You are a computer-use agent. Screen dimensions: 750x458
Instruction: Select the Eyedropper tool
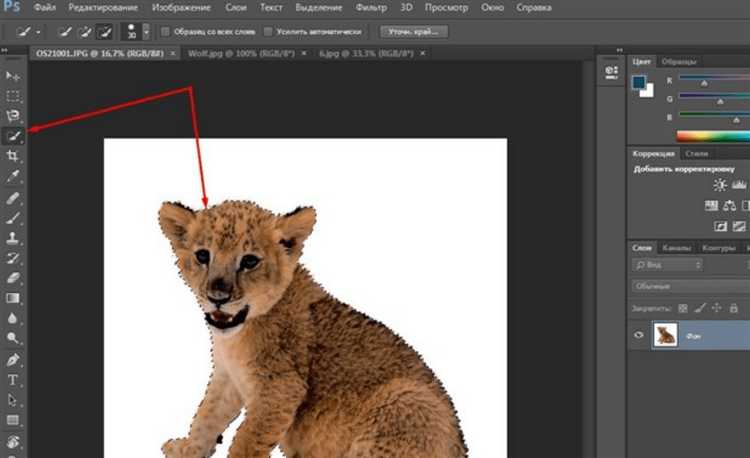[x=14, y=177]
